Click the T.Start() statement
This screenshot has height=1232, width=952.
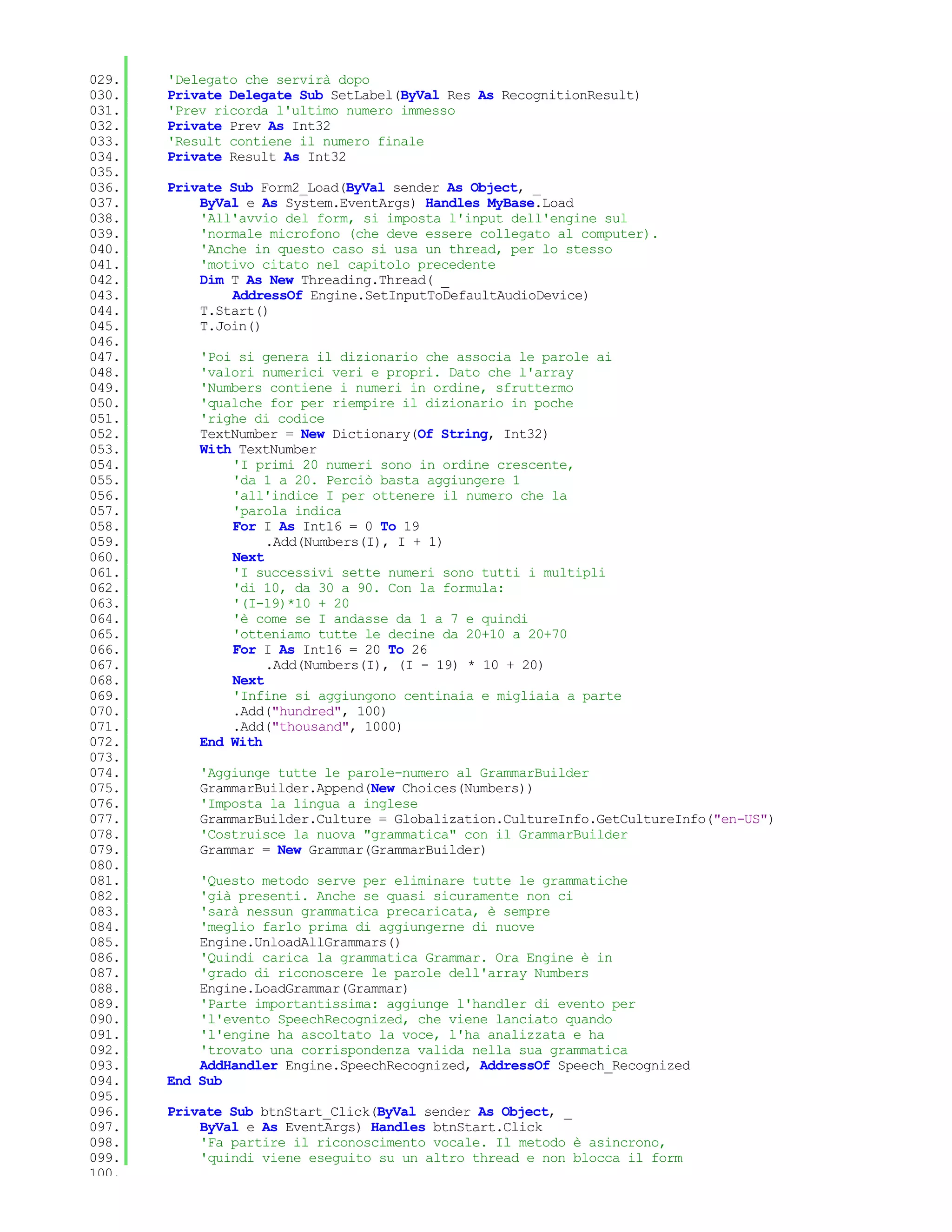(234, 311)
